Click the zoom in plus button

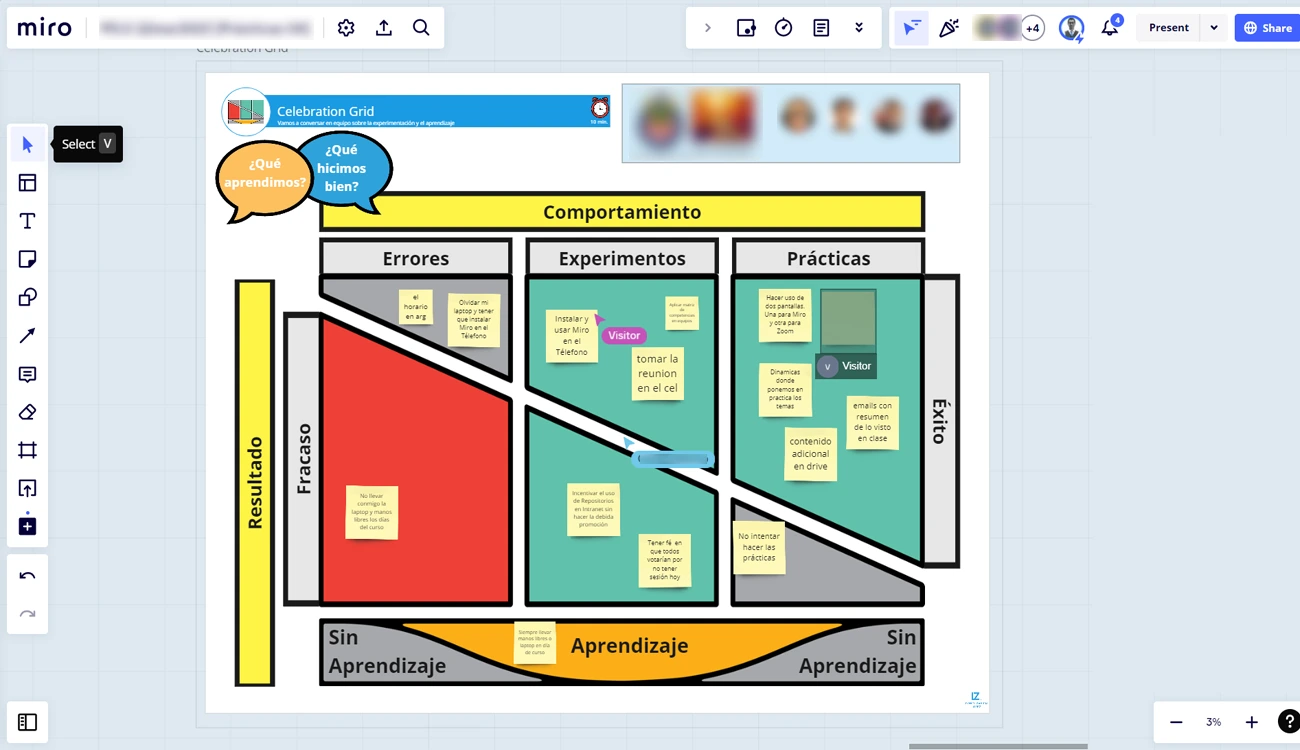tap(1251, 722)
